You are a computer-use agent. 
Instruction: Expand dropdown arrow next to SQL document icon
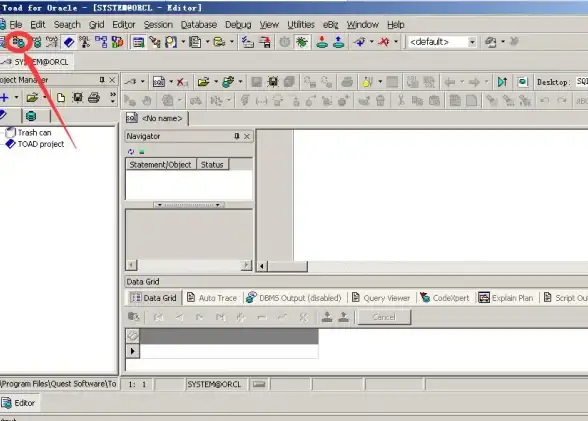point(171,81)
